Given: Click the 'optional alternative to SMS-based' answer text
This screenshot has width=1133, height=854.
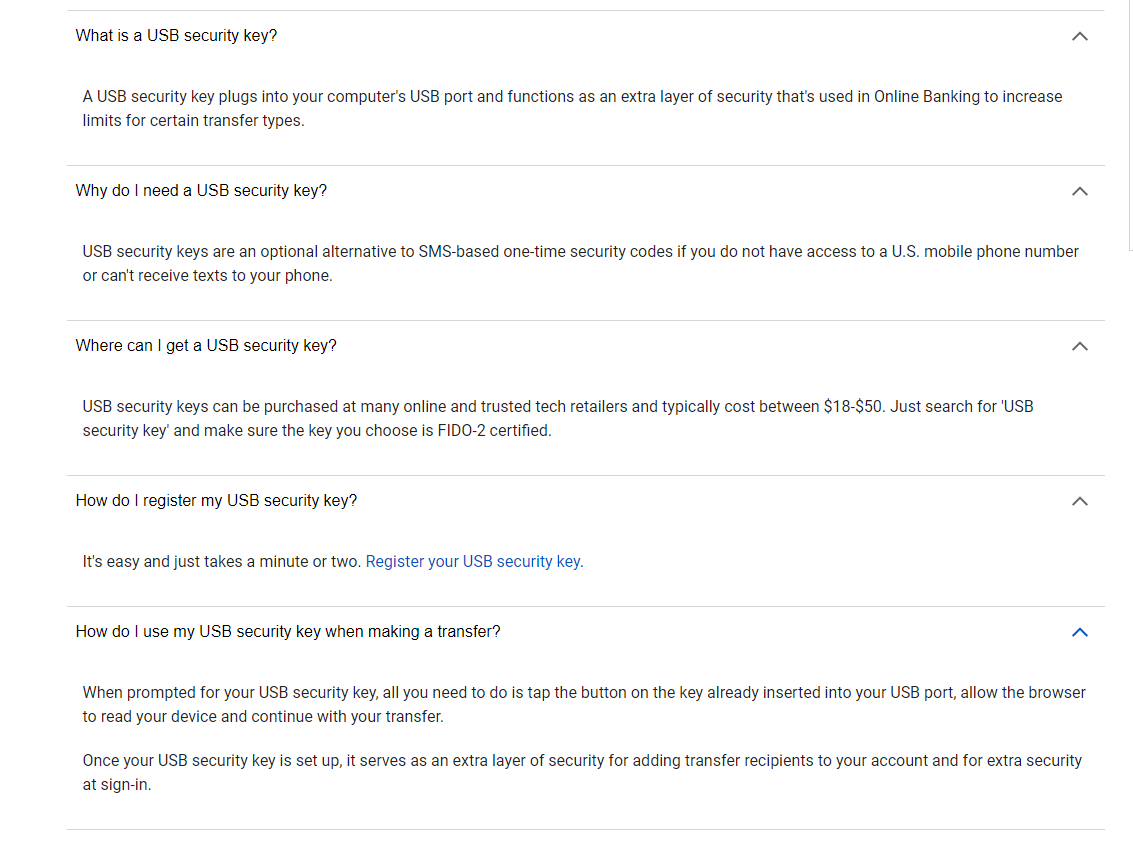Looking at the screenshot, I should [580, 264].
